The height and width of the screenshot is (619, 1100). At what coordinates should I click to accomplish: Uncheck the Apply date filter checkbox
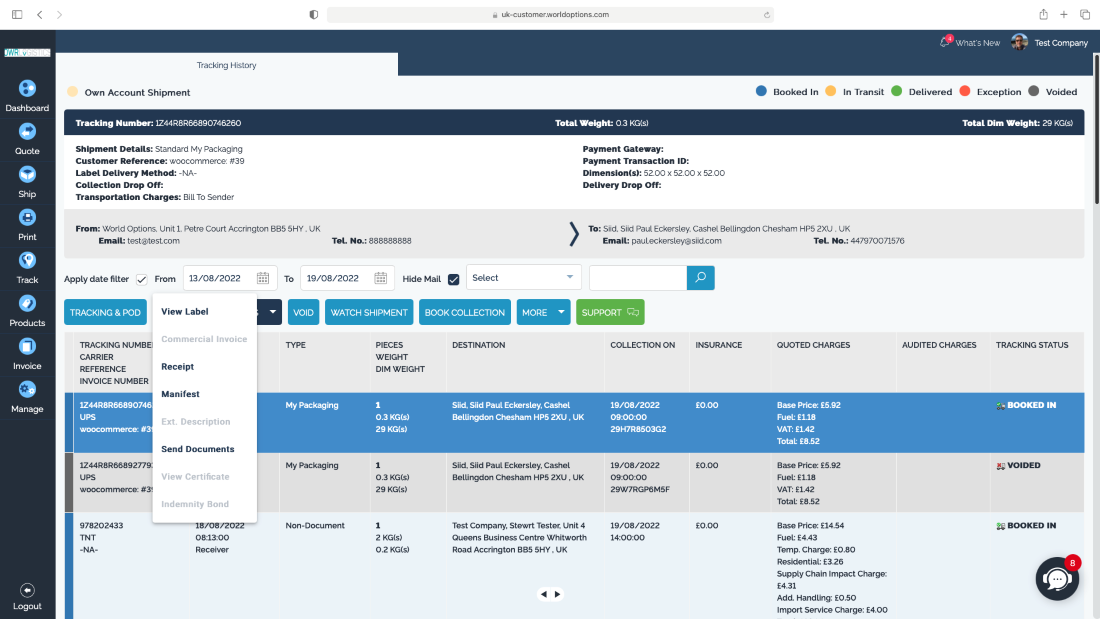[142, 279]
